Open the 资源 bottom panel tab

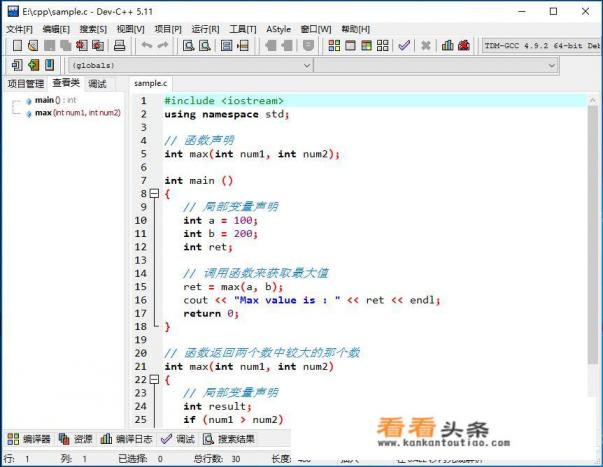pos(76,439)
